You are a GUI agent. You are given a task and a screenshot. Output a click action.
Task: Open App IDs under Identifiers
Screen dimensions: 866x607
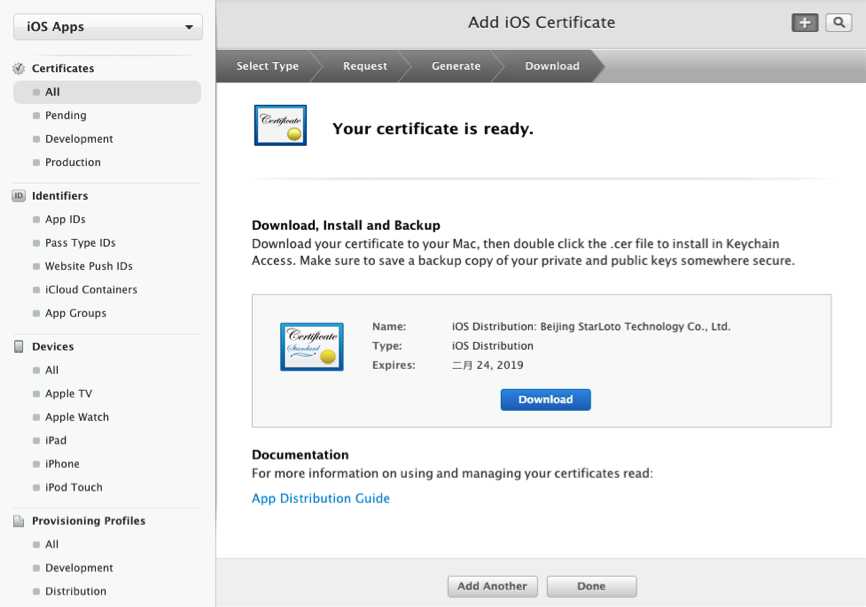(x=65, y=219)
